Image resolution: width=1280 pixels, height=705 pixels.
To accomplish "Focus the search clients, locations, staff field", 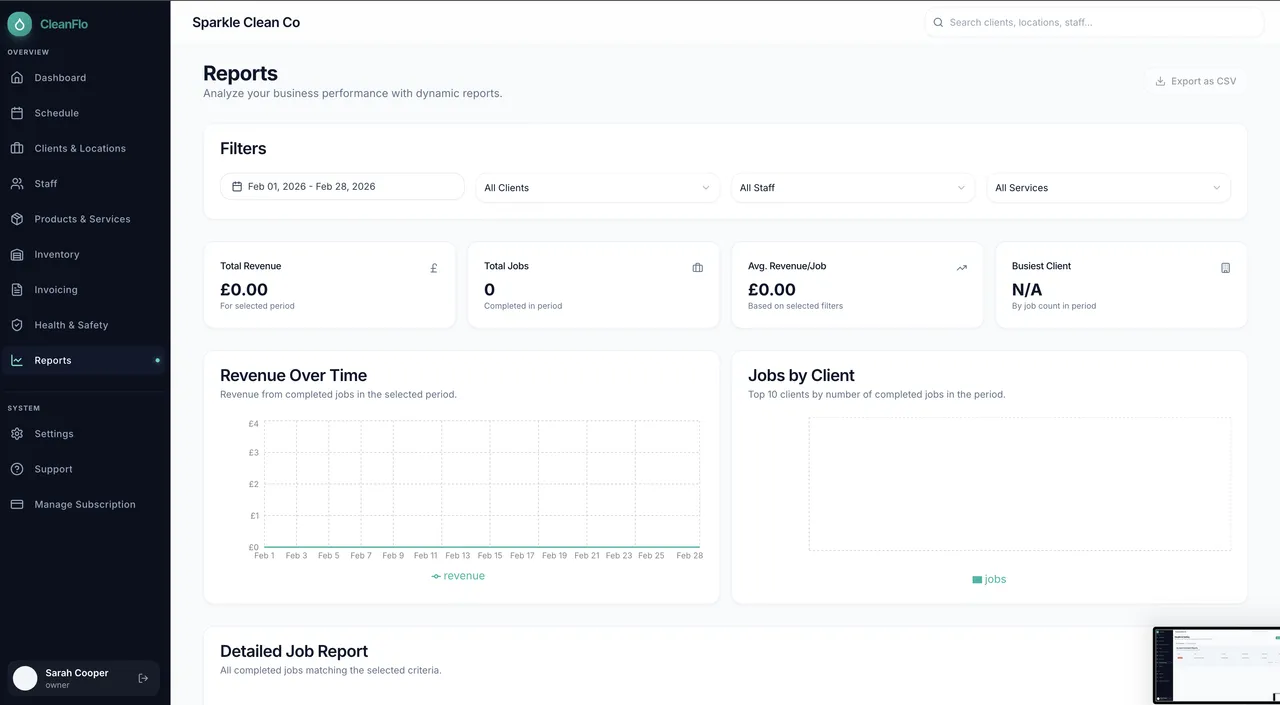I will pos(1095,22).
